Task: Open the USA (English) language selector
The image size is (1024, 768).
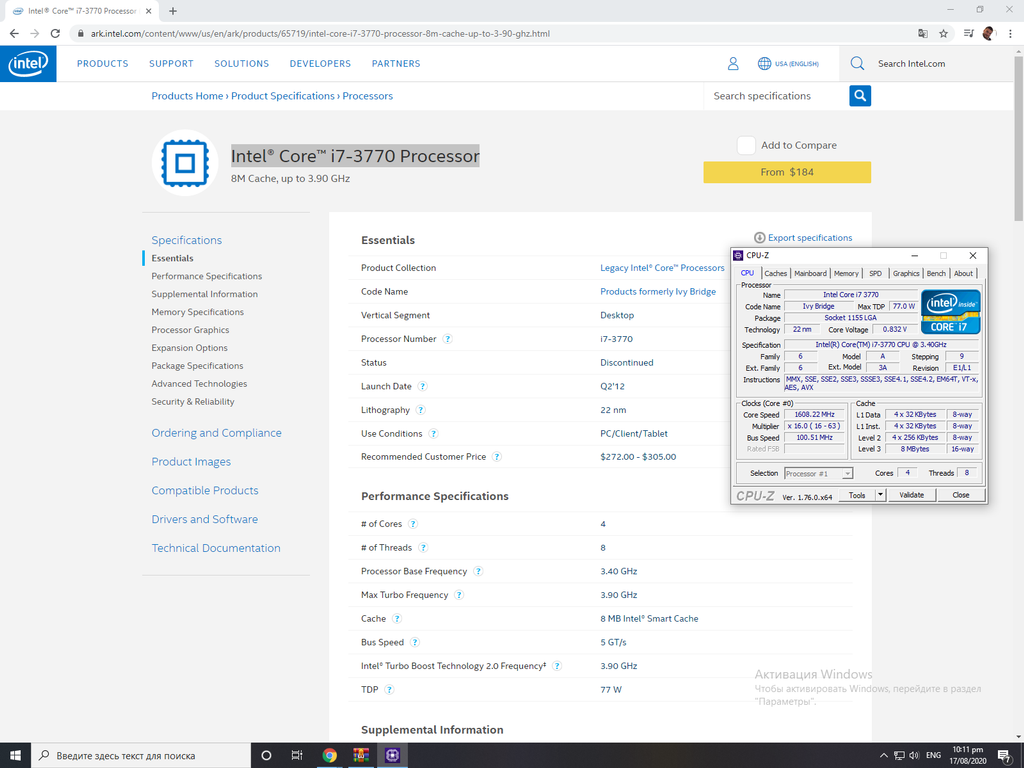Action: coord(788,64)
